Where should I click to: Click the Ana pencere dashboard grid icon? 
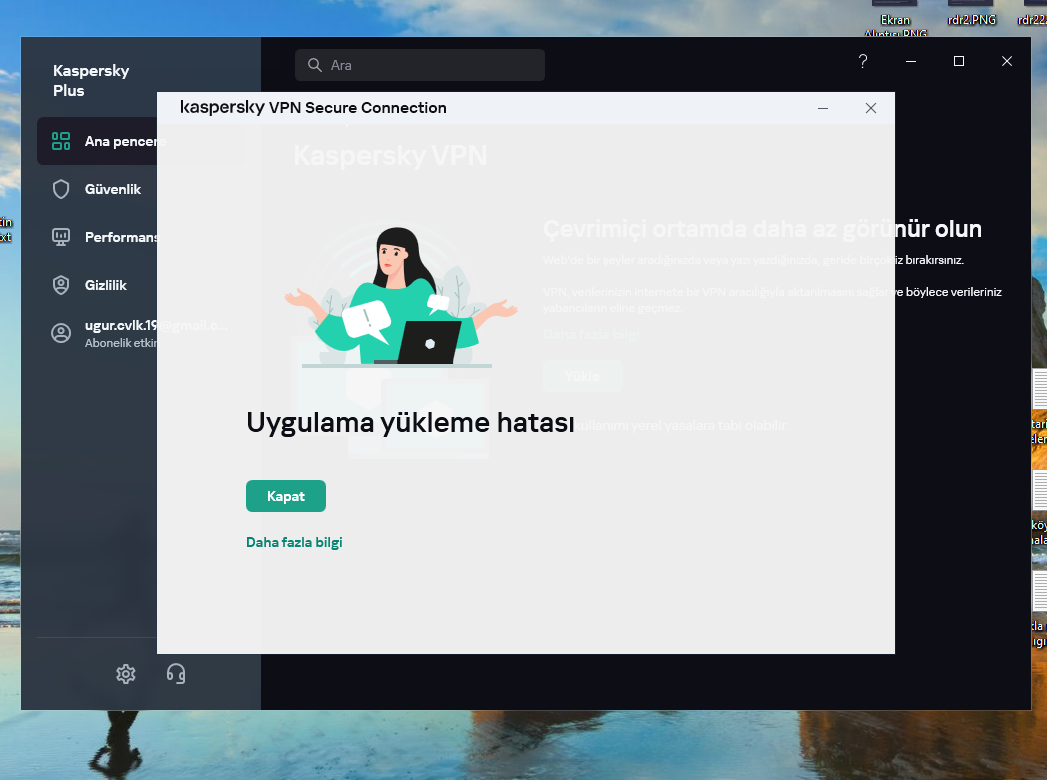click(x=61, y=141)
